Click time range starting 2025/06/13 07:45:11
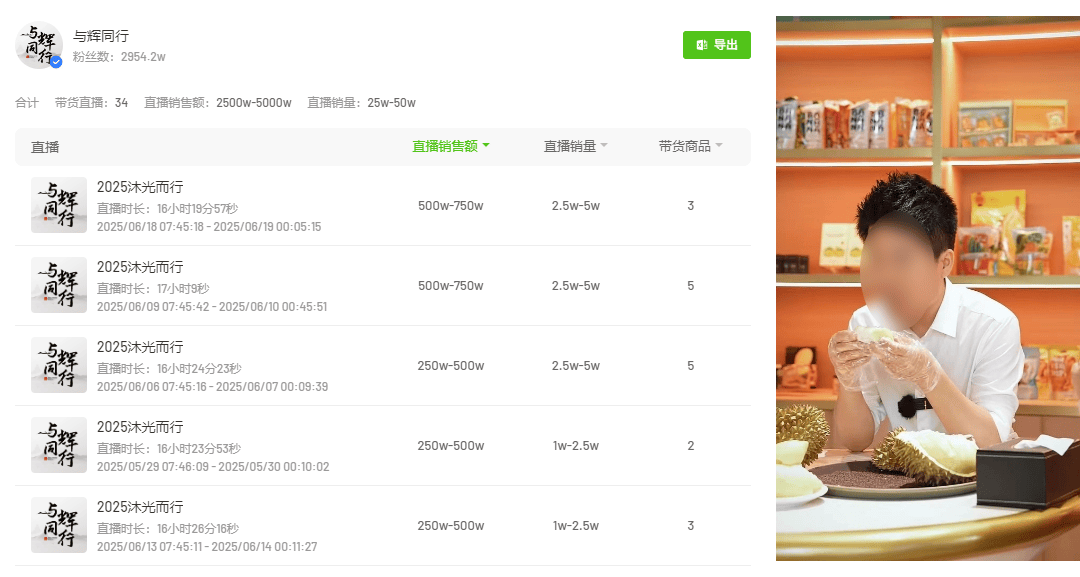 coord(207,546)
